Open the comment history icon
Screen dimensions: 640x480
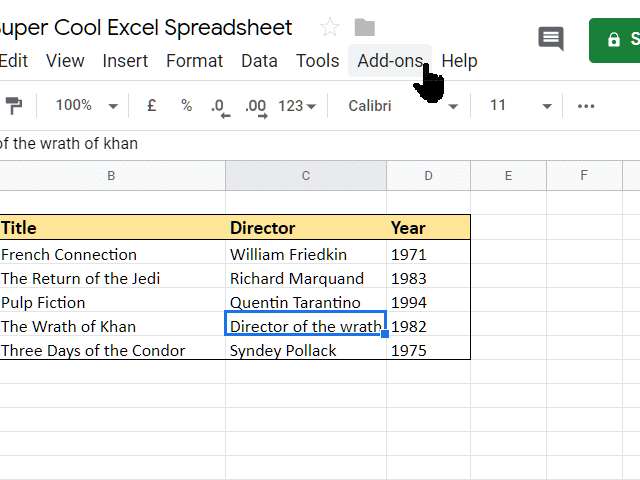[x=551, y=39]
